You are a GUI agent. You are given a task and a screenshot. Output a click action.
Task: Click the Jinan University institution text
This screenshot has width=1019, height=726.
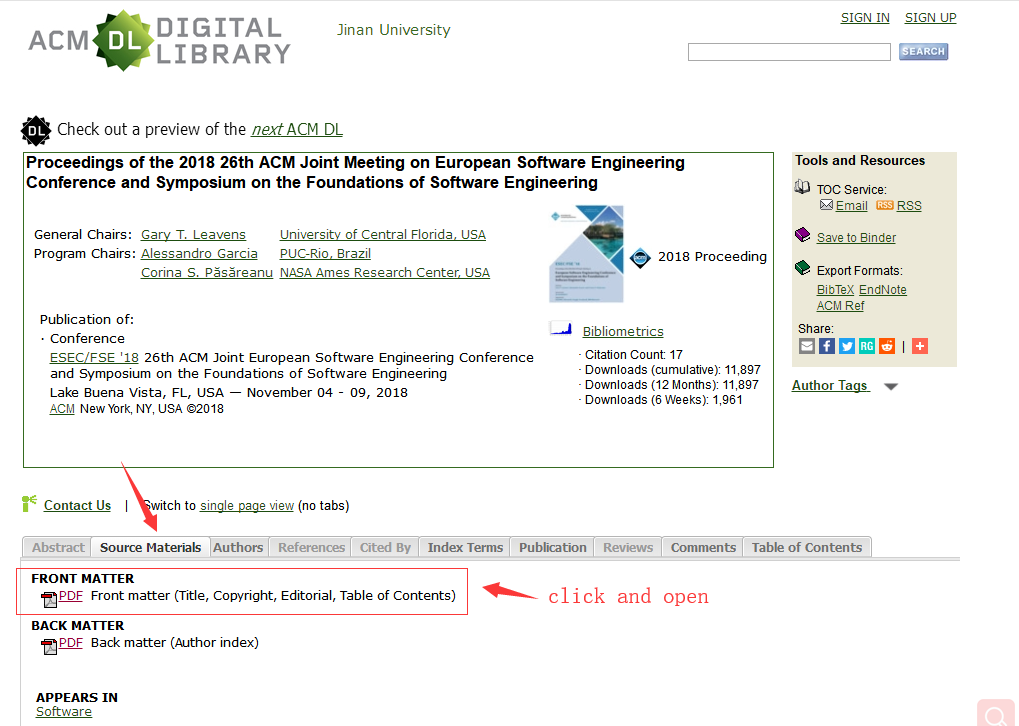pyautogui.click(x=394, y=30)
